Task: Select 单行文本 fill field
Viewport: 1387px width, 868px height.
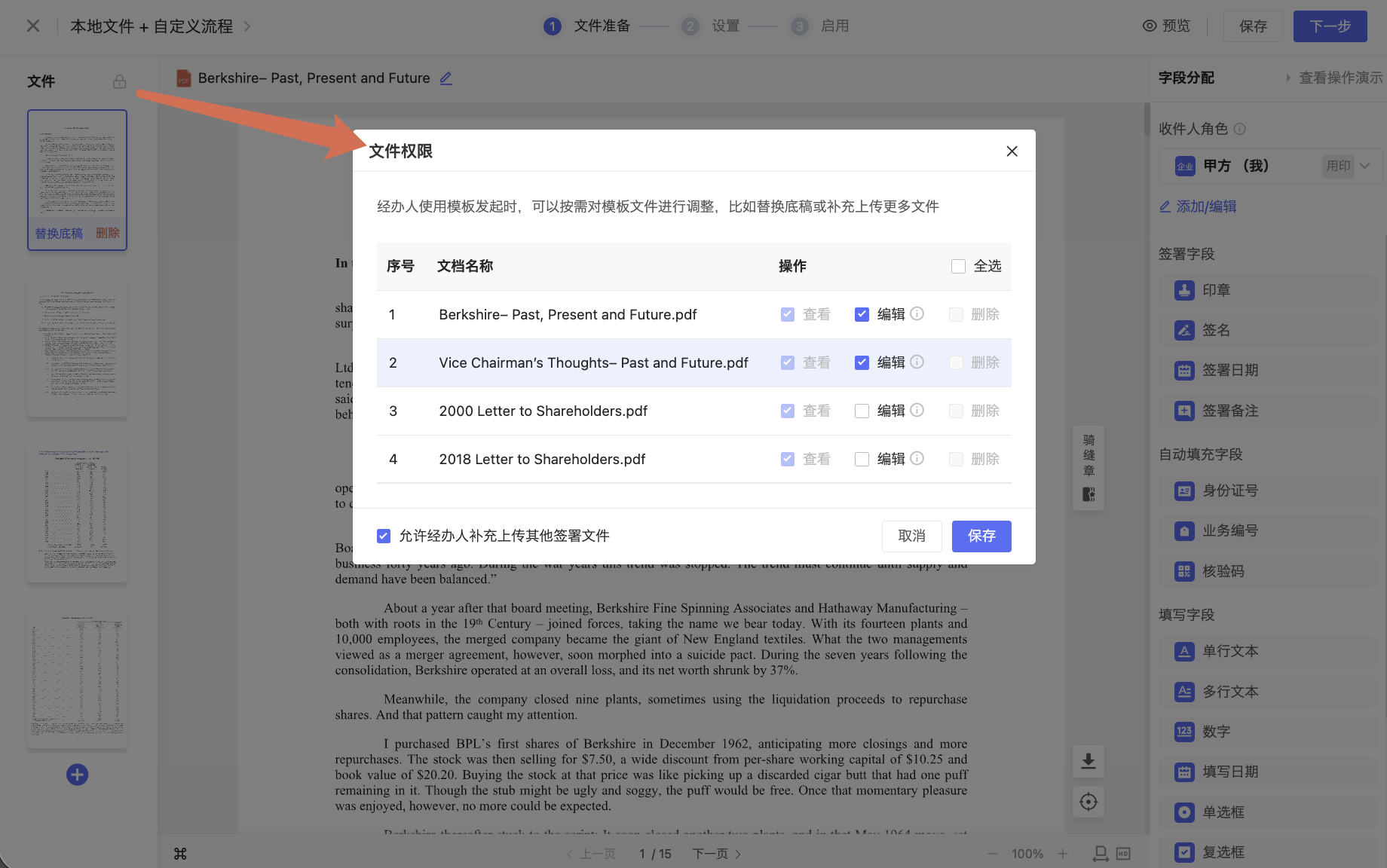Action: click(1269, 651)
